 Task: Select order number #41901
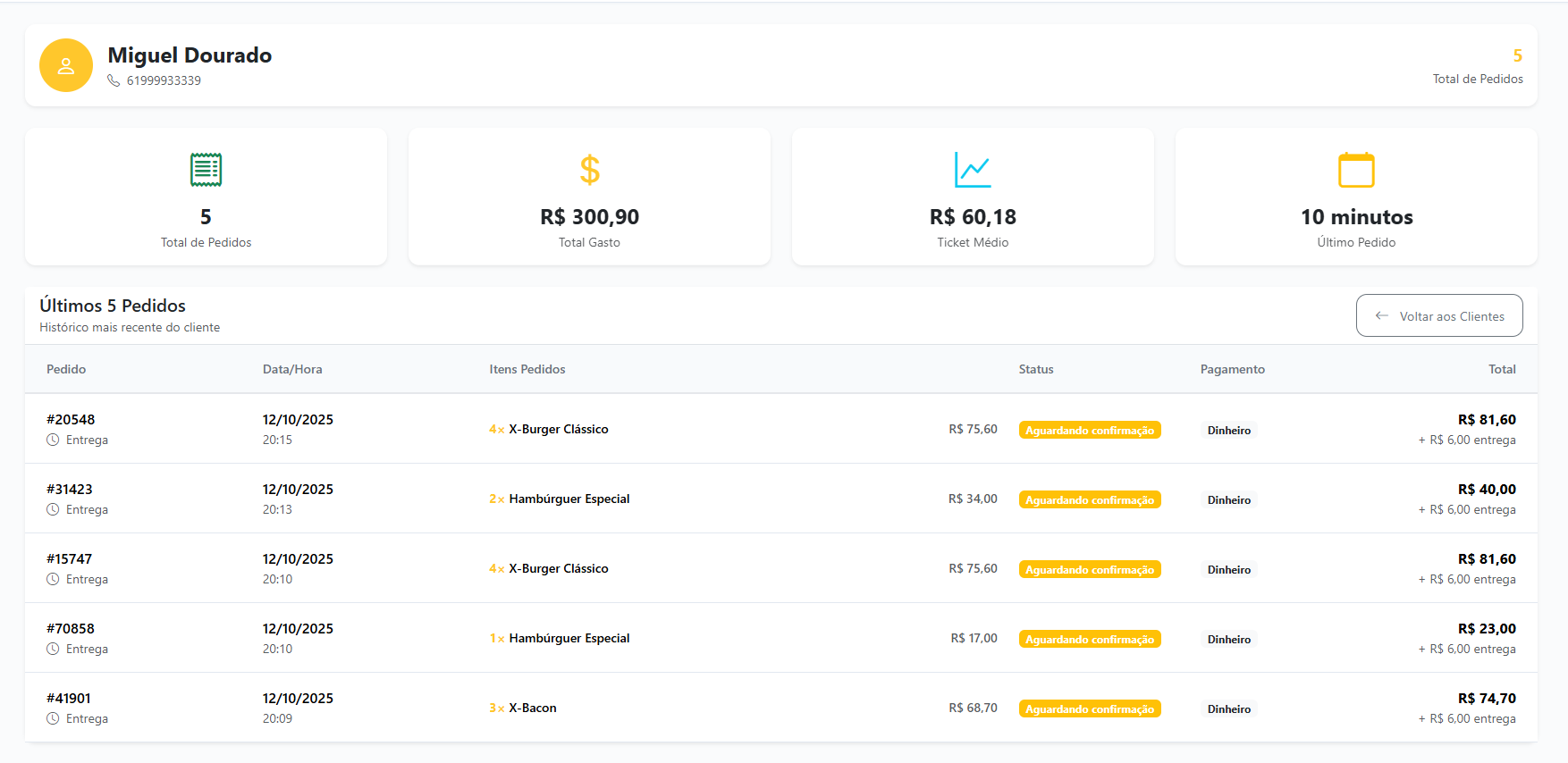tap(69, 698)
